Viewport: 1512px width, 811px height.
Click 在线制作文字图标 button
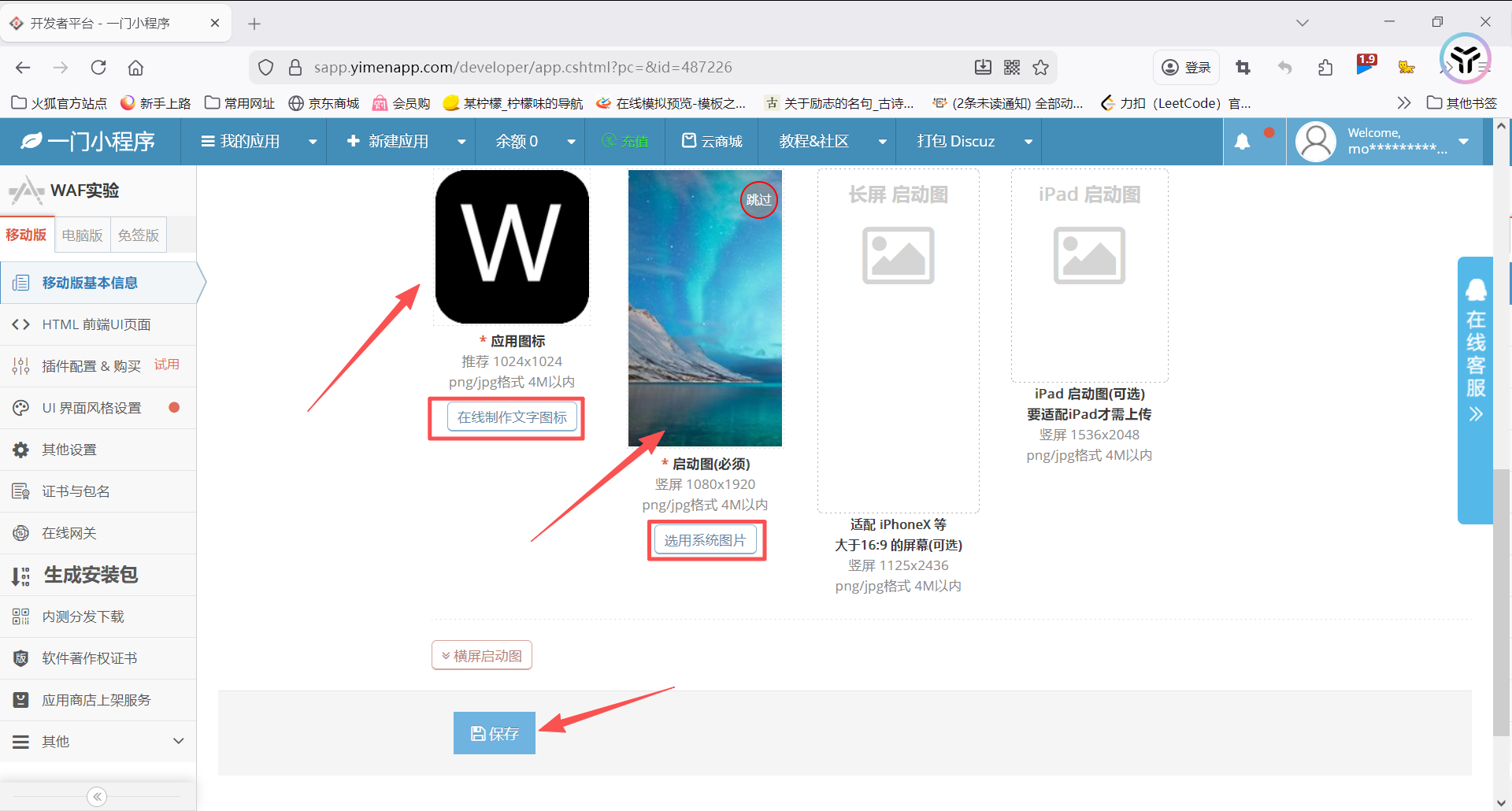tap(512, 417)
